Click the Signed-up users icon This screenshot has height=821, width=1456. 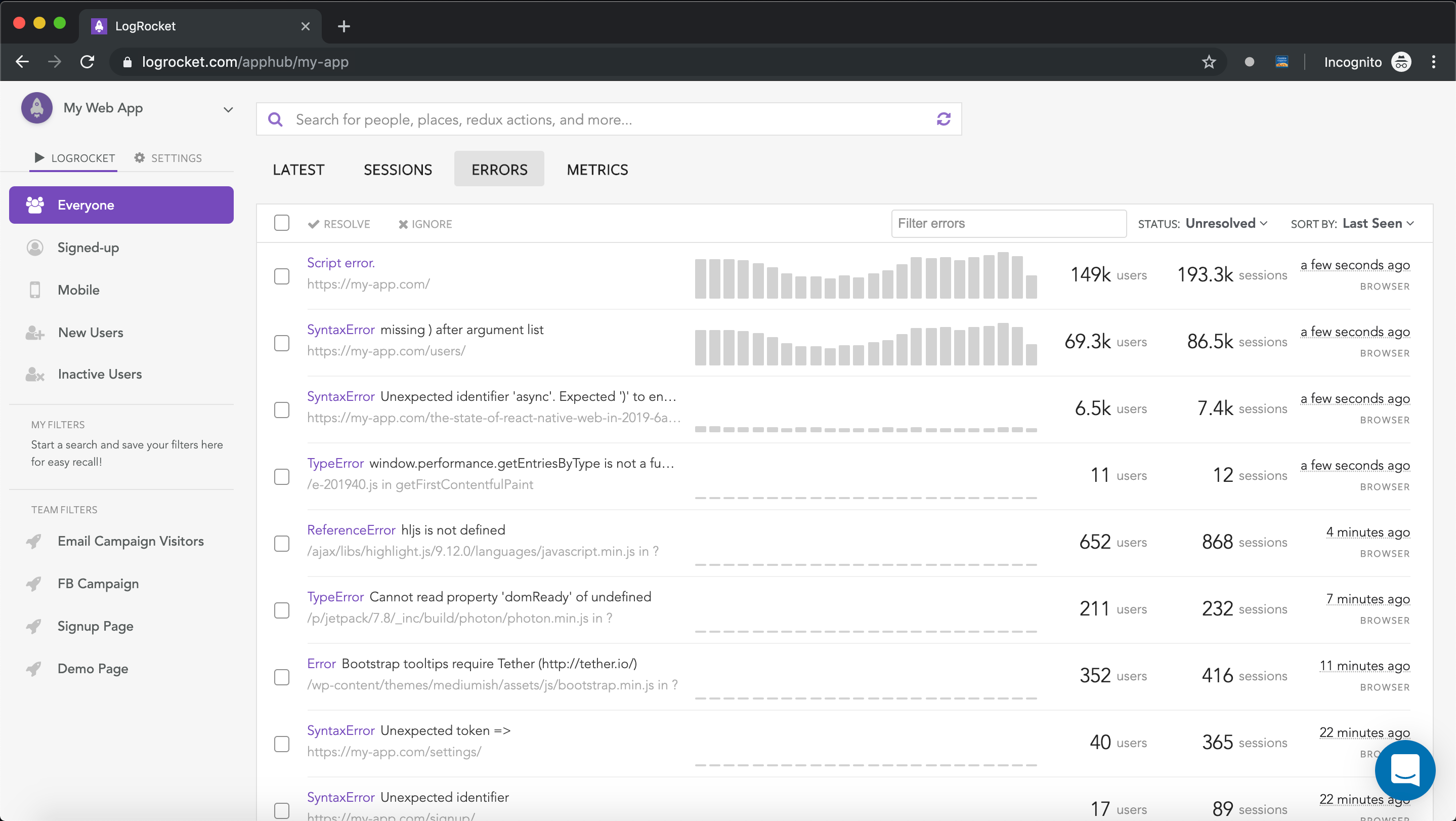34,247
